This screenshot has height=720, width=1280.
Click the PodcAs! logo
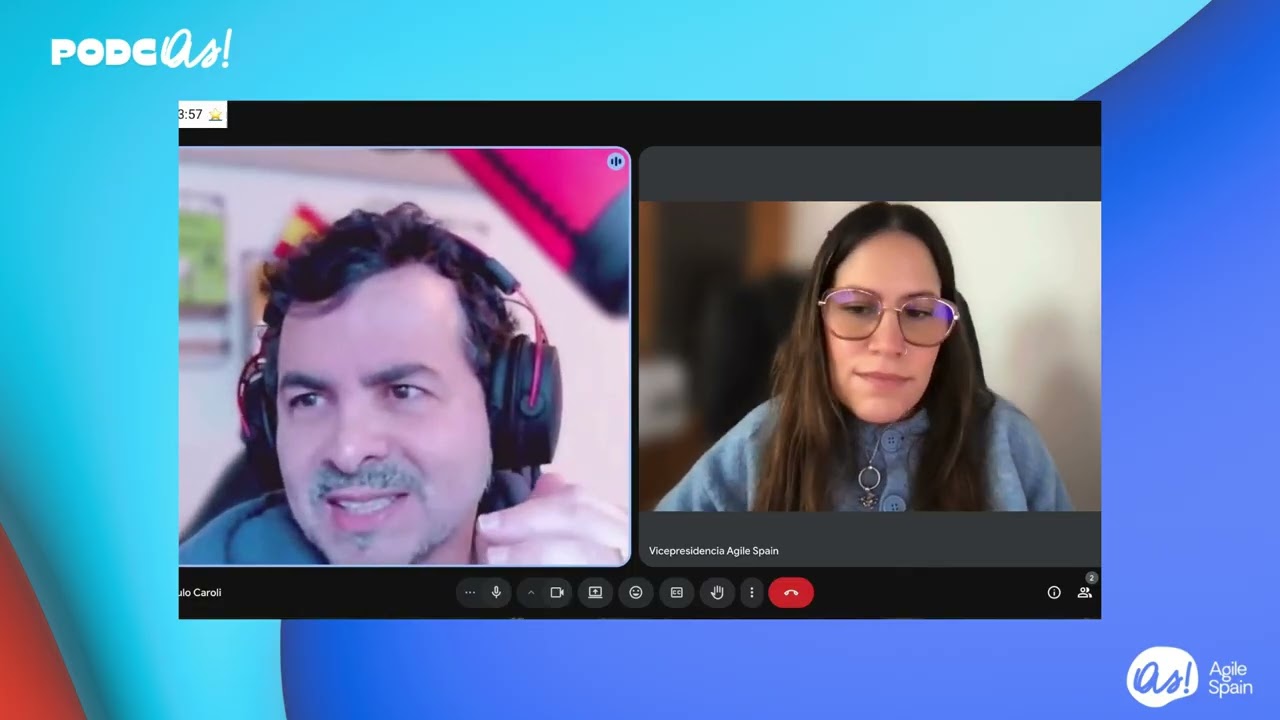coord(141,50)
